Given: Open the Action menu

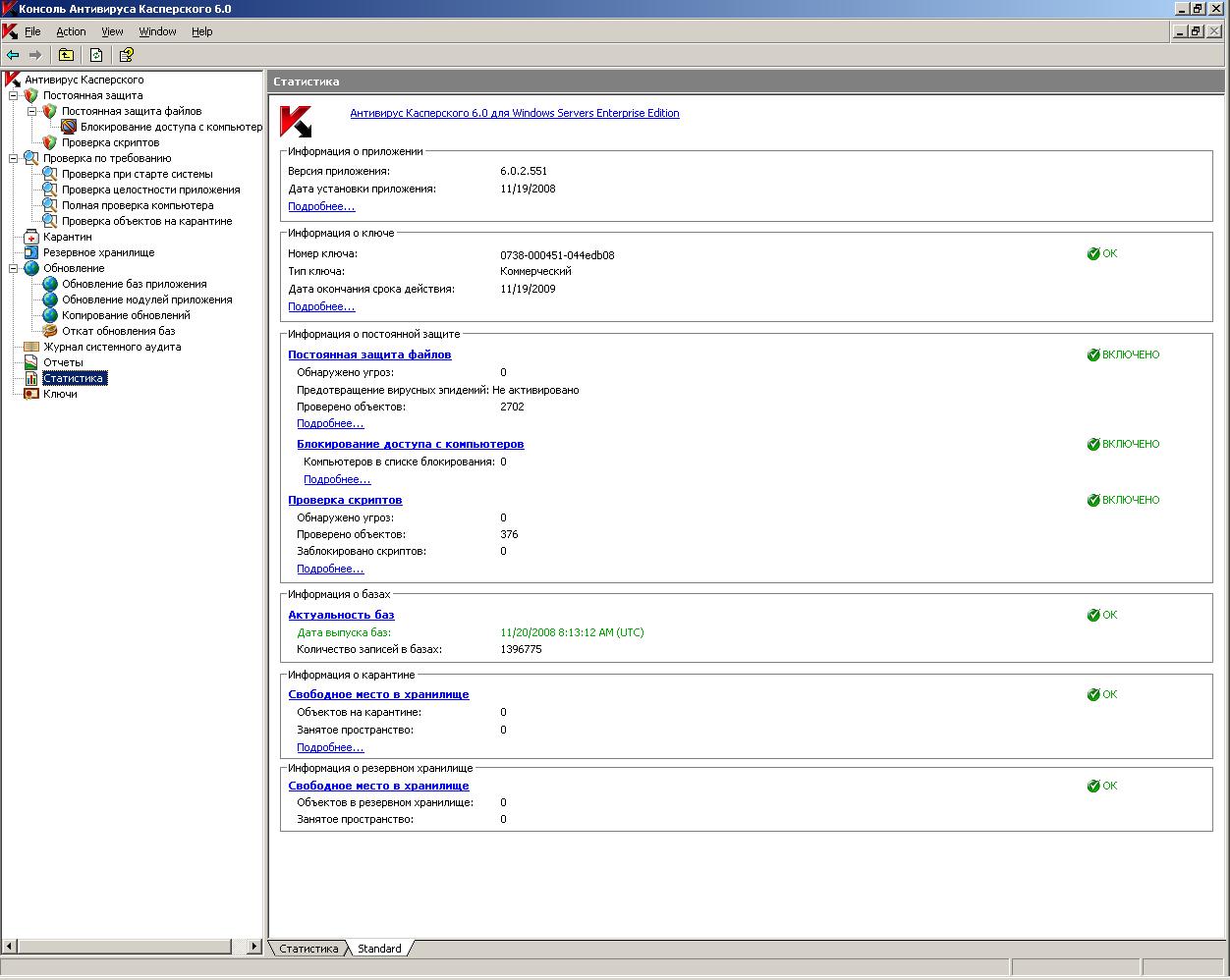Looking at the screenshot, I should [71, 31].
